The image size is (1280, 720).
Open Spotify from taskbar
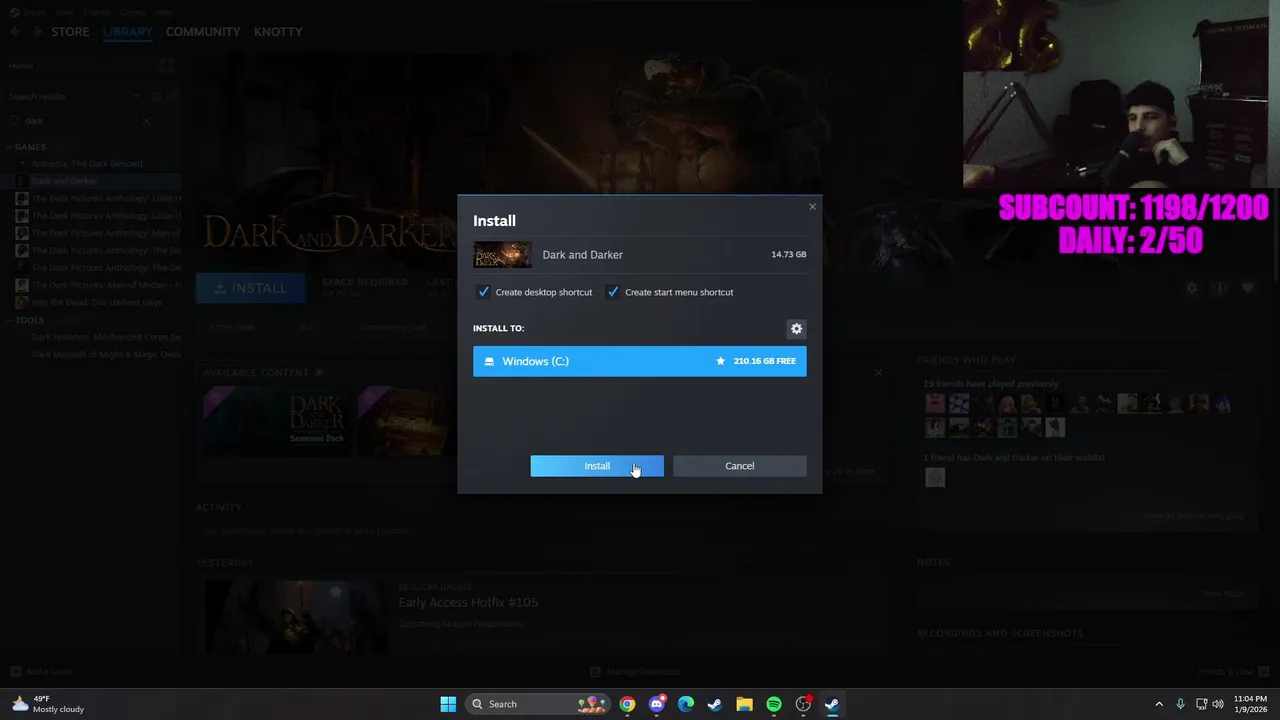(x=774, y=704)
